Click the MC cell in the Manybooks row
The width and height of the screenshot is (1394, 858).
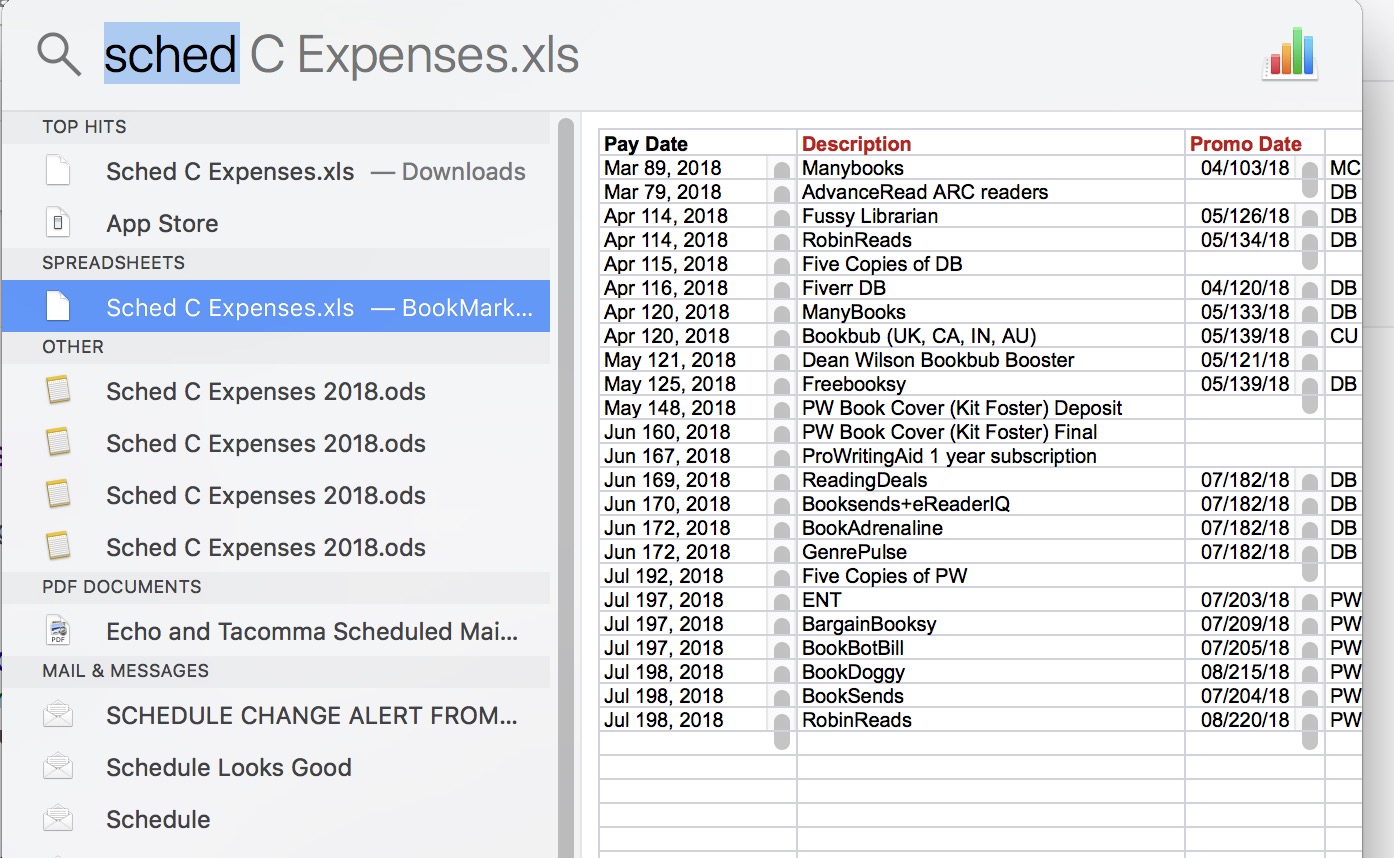[x=1344, y=168]
